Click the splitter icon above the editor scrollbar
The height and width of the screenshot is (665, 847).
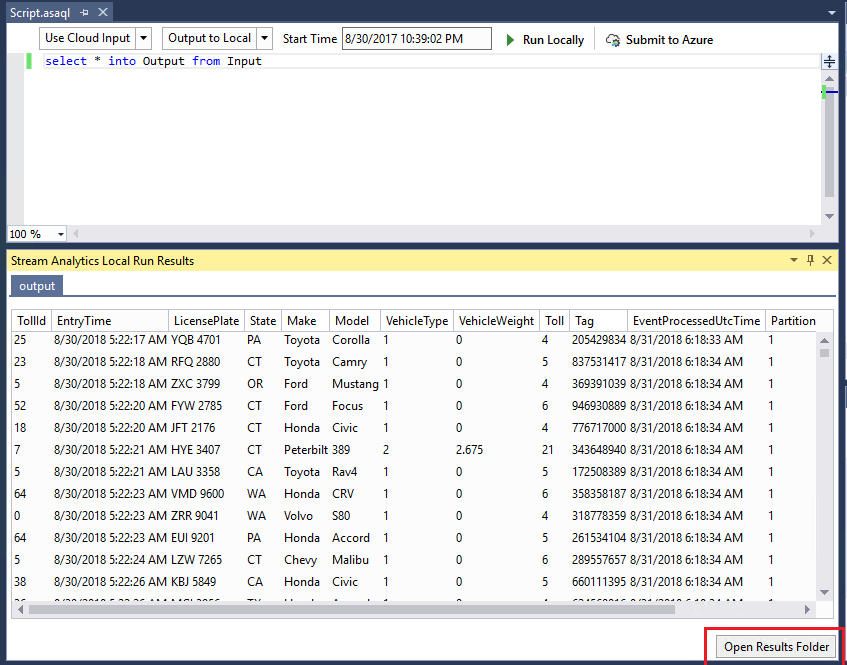[x=829, y=61]
